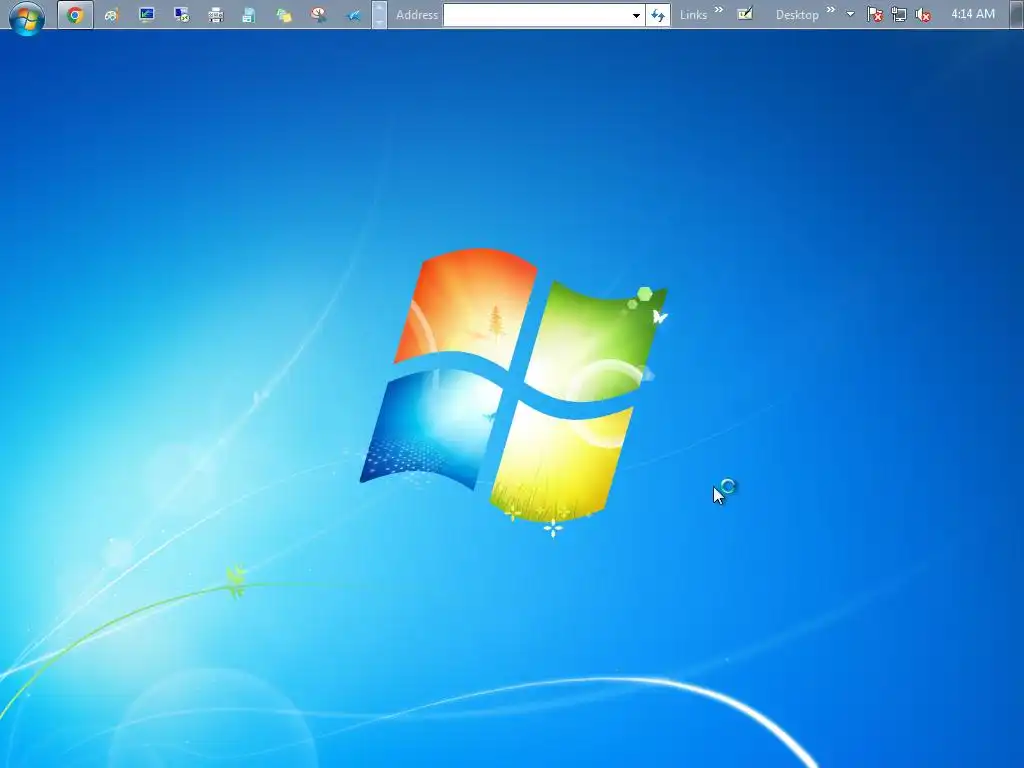Open the printer and fax icon on taskbar
Viewport: 1024px width, 768px height.
(216, 14)
